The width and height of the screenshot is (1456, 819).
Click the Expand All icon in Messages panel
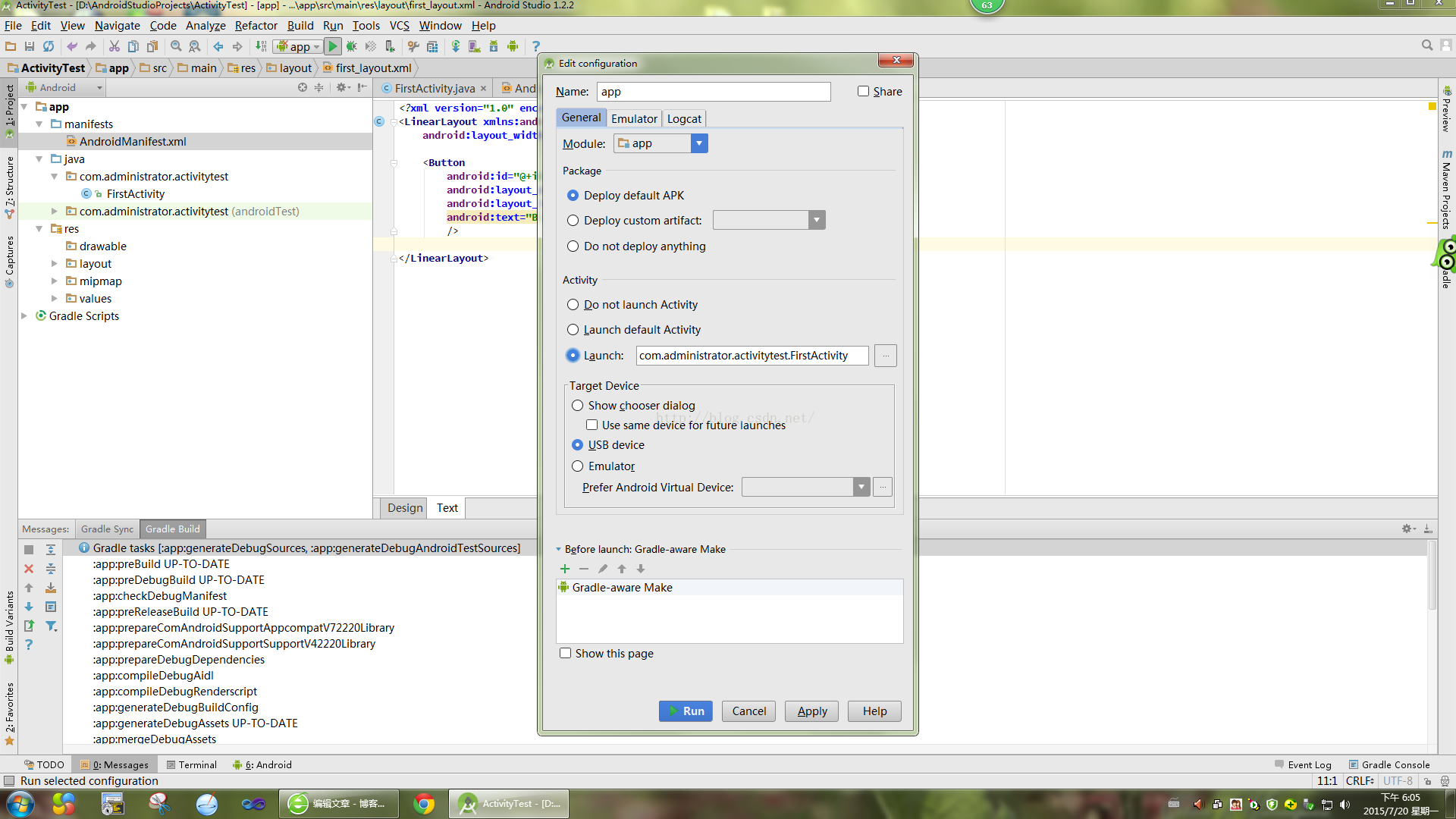click(51, 550)
